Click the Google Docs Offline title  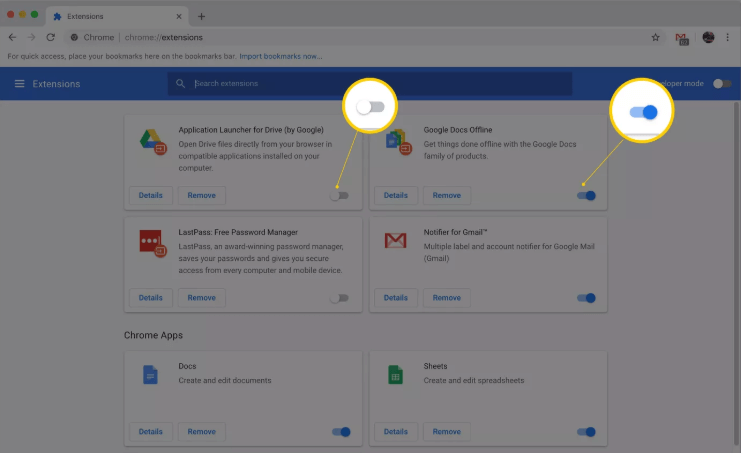[457, 130]
